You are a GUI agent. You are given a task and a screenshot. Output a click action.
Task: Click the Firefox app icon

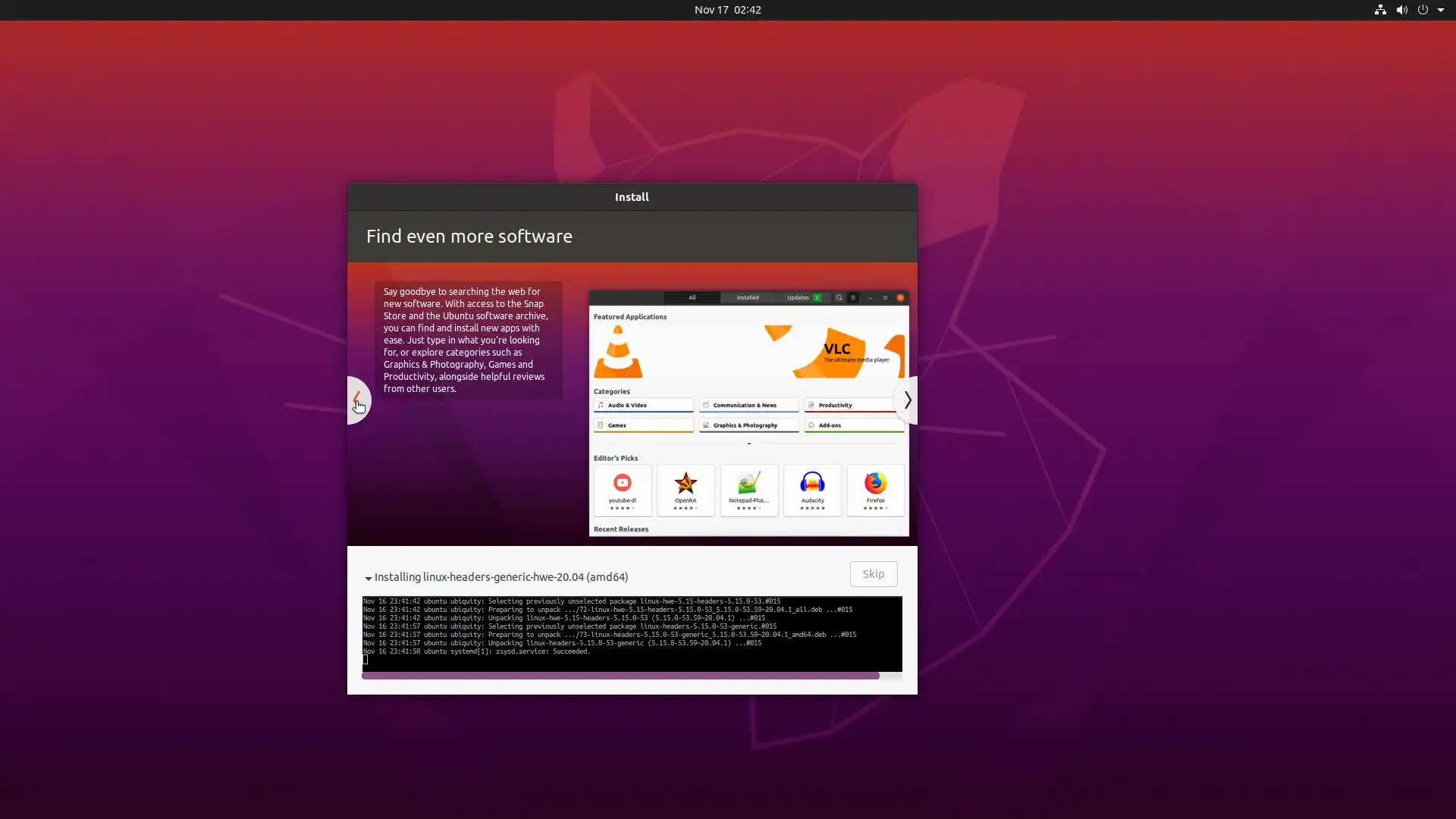coord(875,483)
